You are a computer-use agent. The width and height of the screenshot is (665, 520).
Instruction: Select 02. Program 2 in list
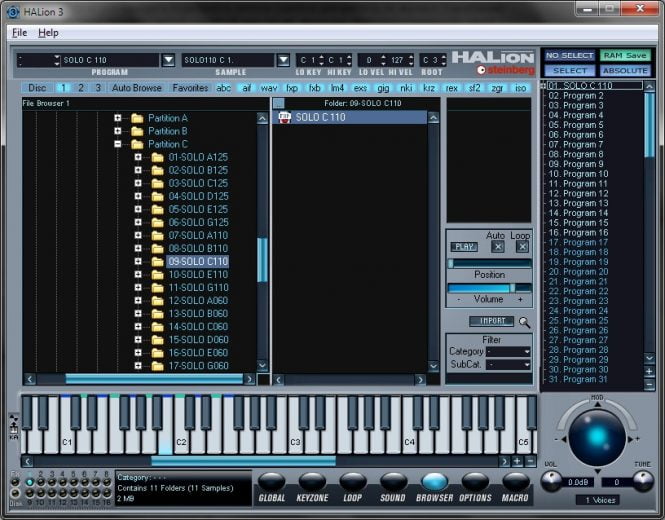[x=575, y=95]
